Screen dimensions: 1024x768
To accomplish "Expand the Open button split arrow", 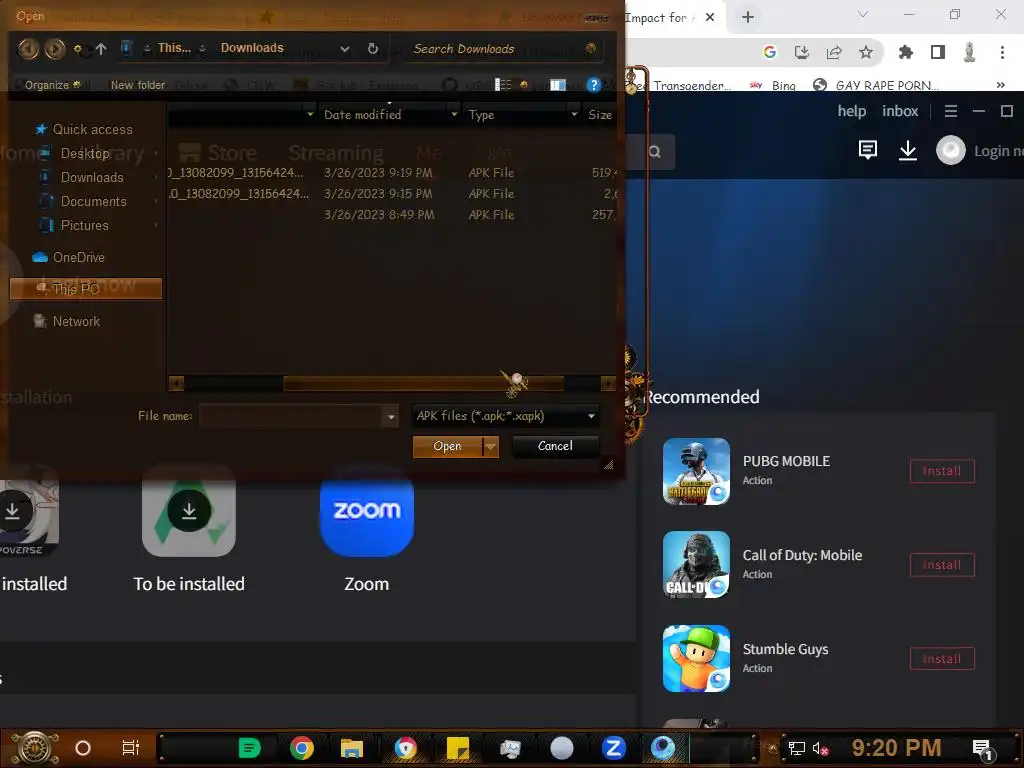I will [490, 446].
